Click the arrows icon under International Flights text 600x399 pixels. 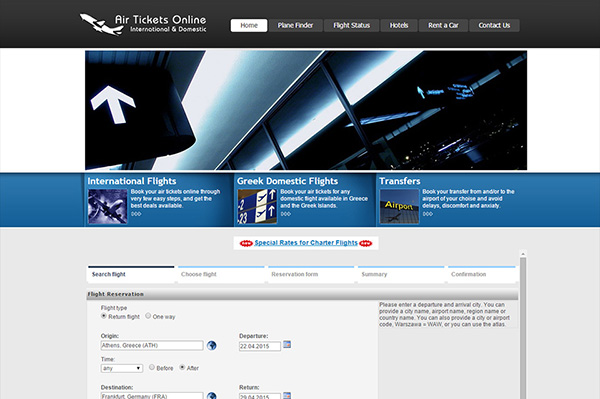pyautogui.click(x=136, y=214)
